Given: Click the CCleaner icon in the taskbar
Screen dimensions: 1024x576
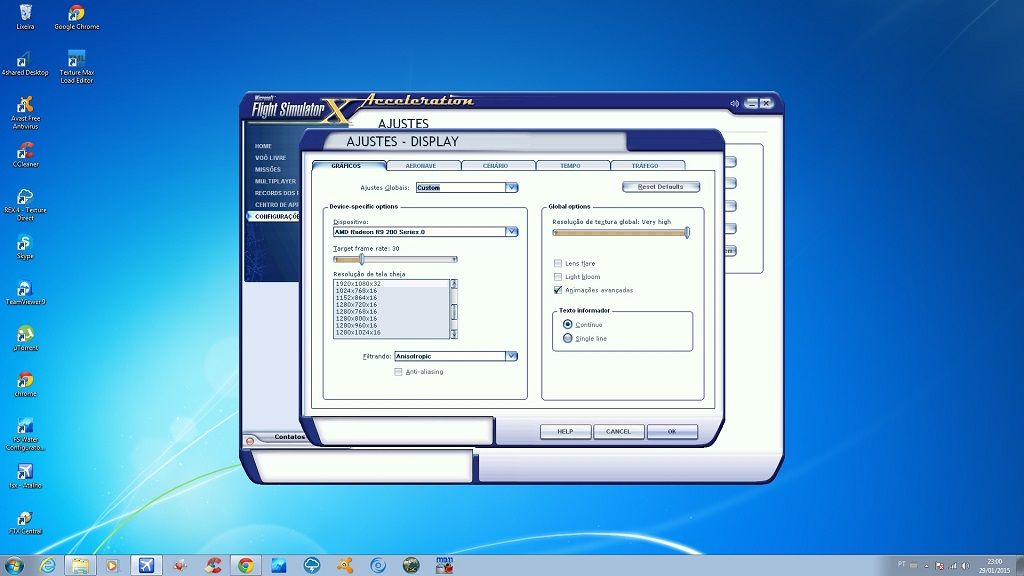Looking at the screenshot, I should (x=213, y=566).
